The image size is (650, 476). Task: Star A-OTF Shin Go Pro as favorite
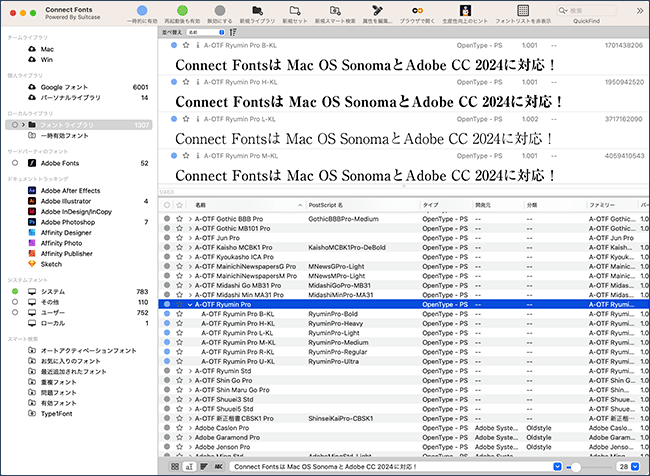pyautogui.click(x=179, y=380)
